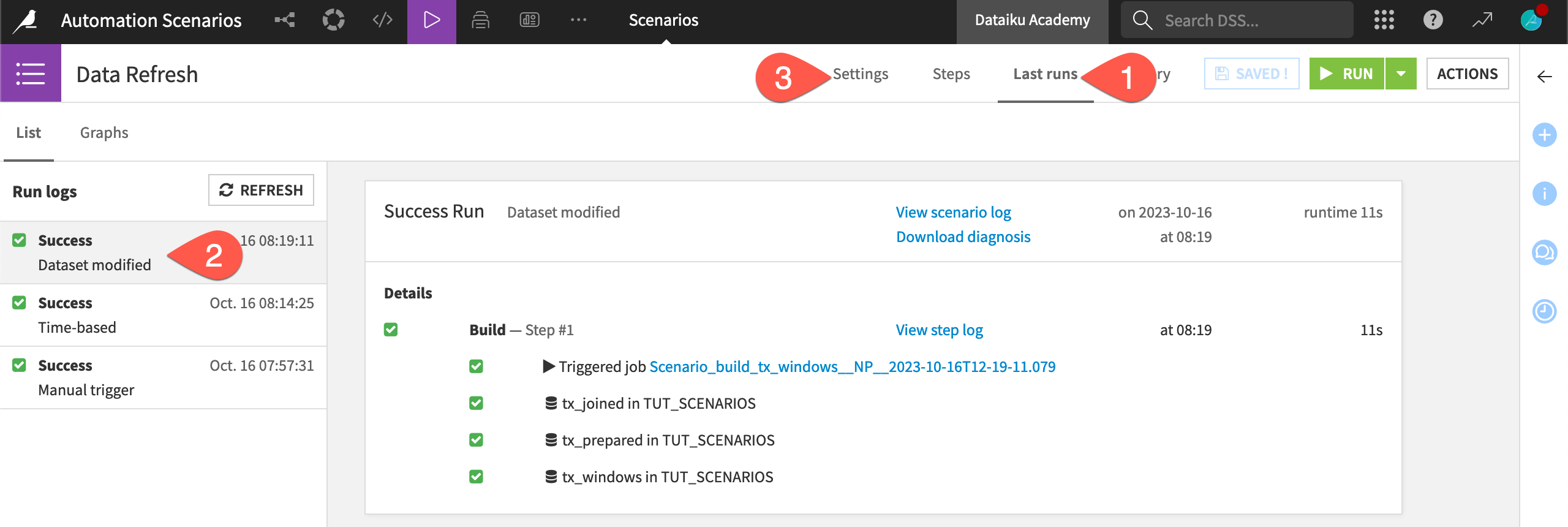Open the Steps tab

point(951,74)
